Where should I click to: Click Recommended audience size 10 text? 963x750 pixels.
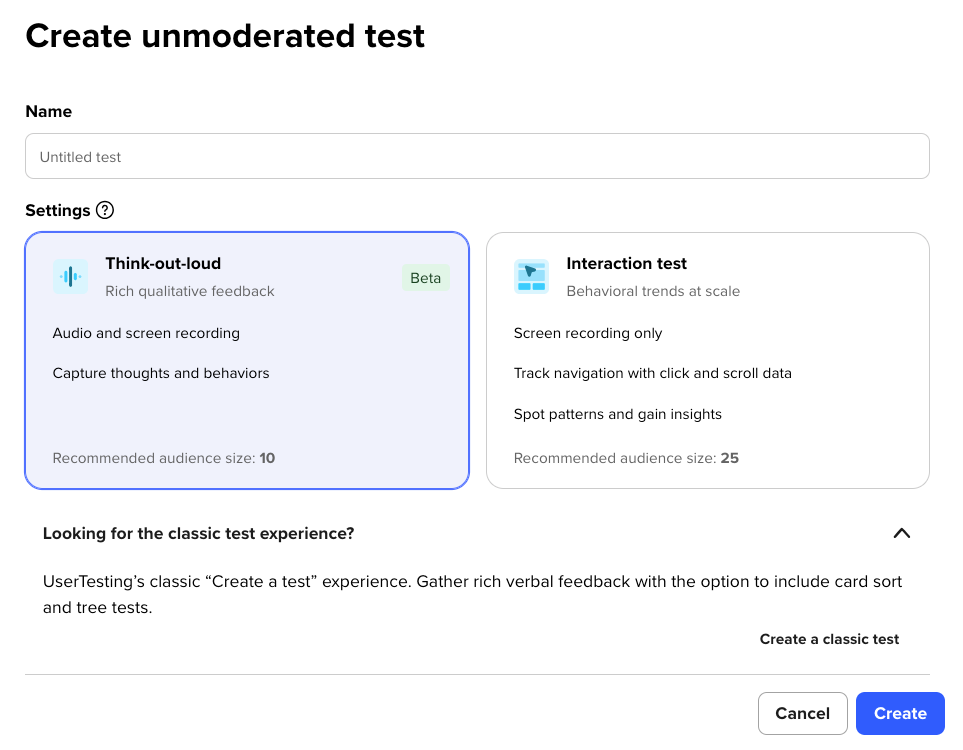tap(163, 458)
